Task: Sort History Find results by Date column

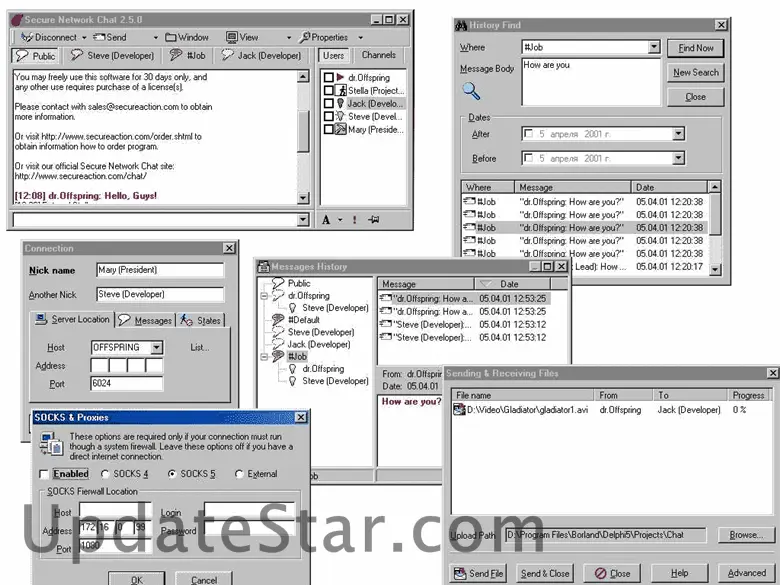Action: click(x=669, y=188)
